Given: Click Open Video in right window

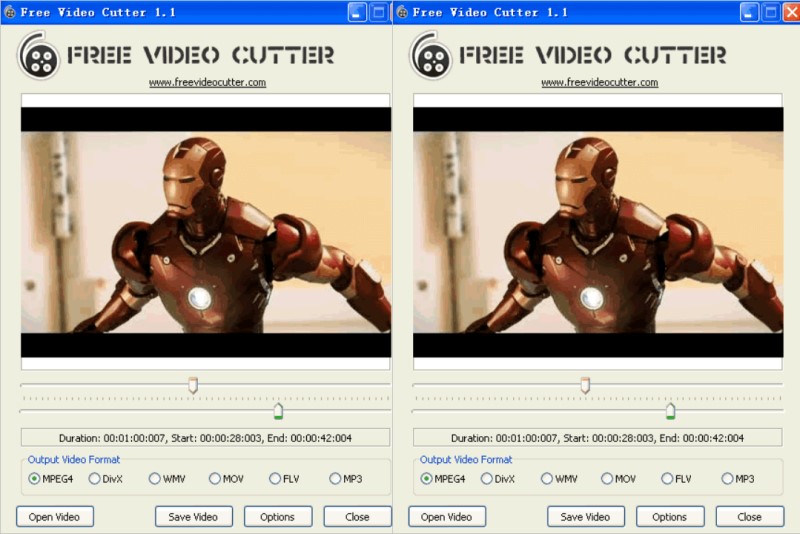Looking at the screenshot, I should pyautogui.click(x=447, y=517).
